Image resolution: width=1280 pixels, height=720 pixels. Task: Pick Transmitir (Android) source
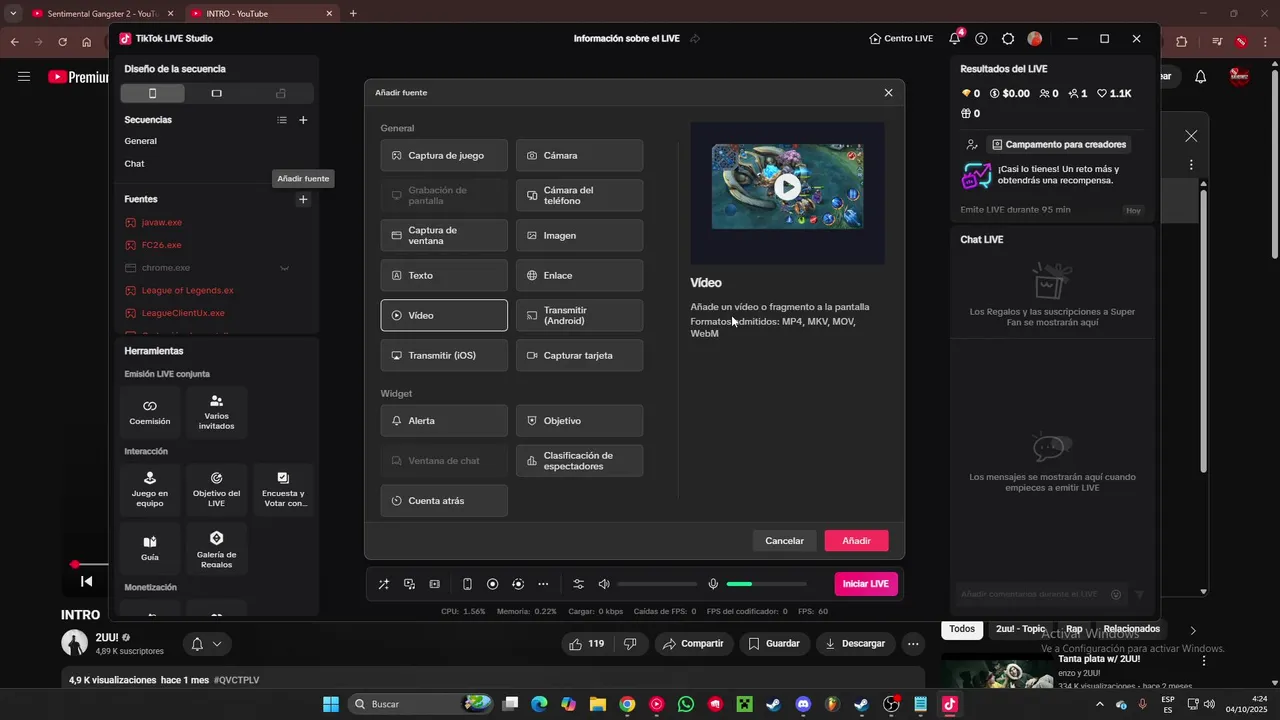click(x=579, y=315)
